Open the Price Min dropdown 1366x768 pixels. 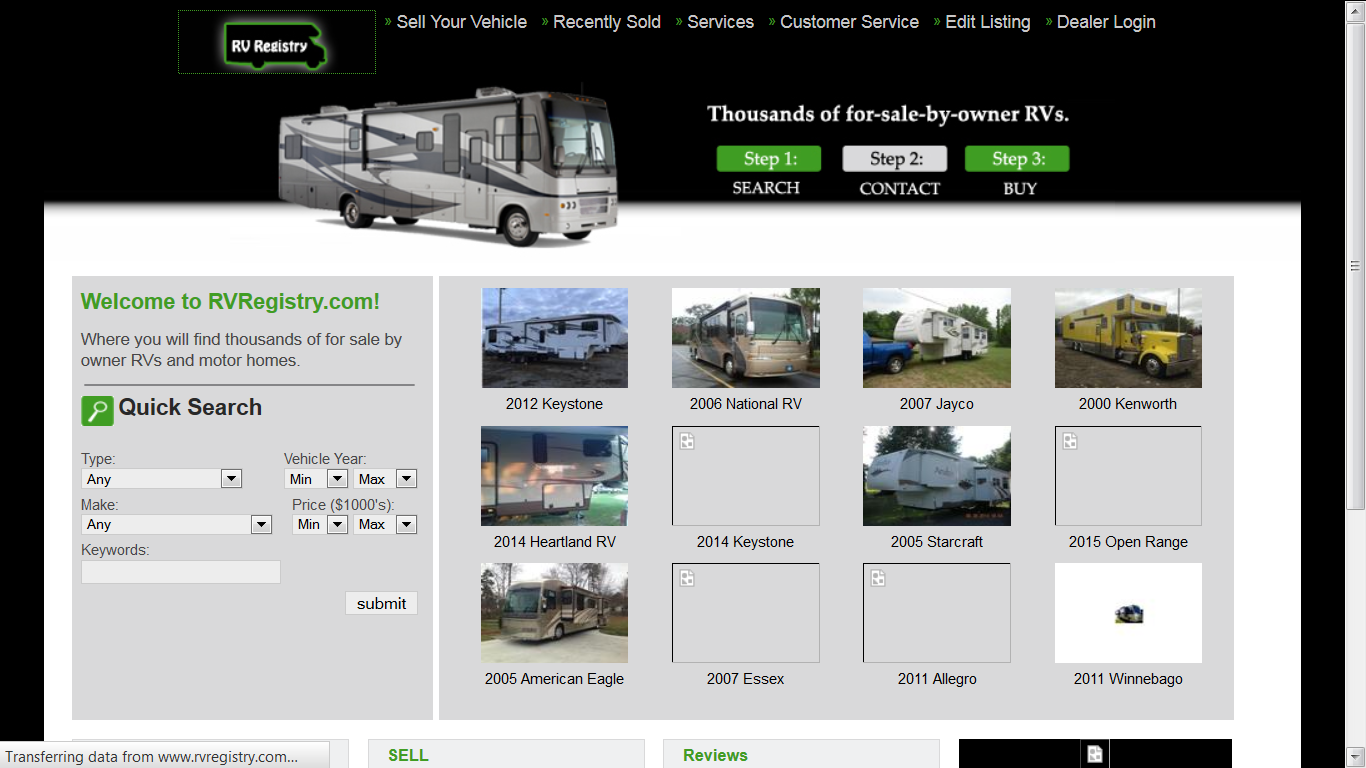coord(320,524)
